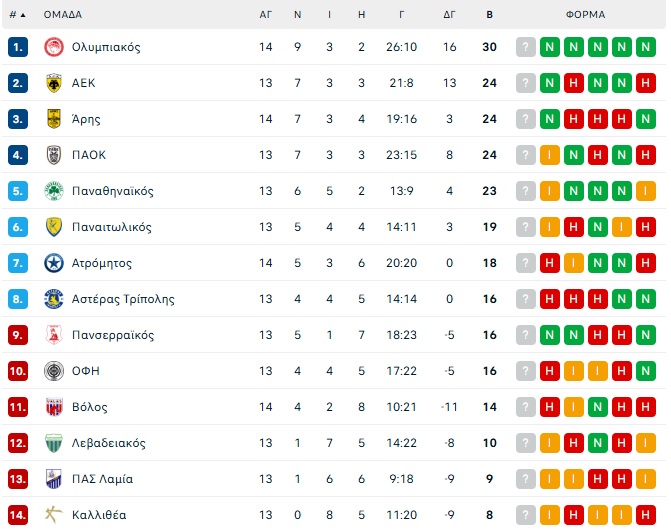Click the ΟΦΗ position 10 rank badge
This screenshot has height=532, width=671.
18,371
